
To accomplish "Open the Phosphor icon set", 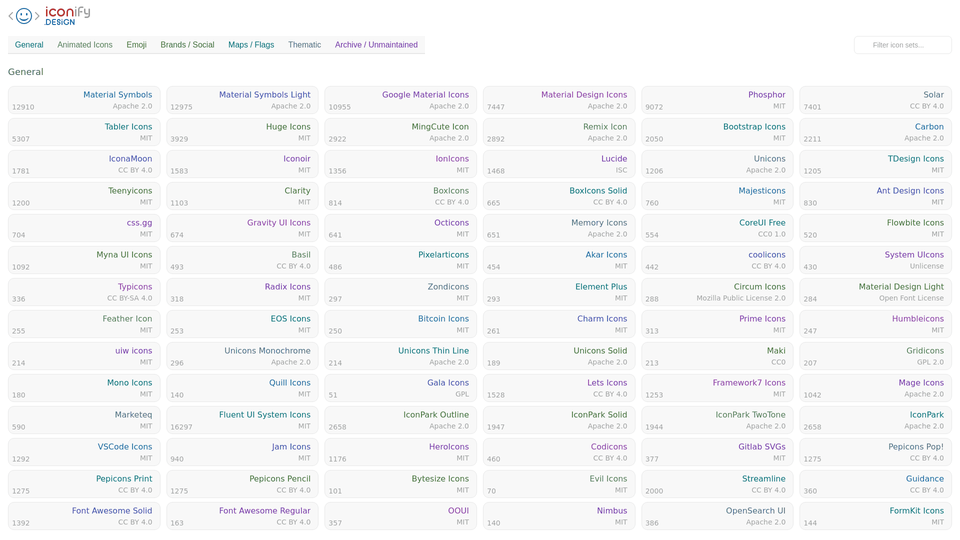I will [717, 100].
